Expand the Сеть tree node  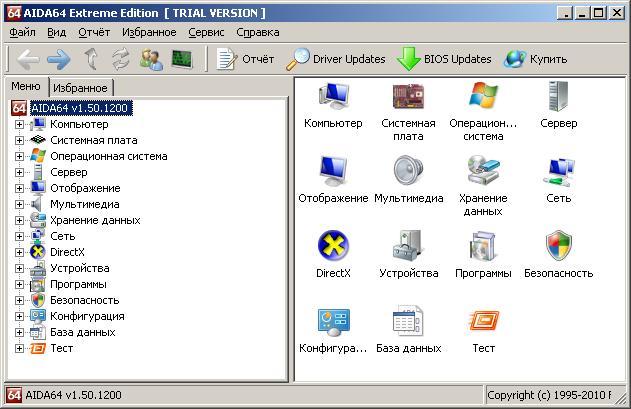coord(19,236)
